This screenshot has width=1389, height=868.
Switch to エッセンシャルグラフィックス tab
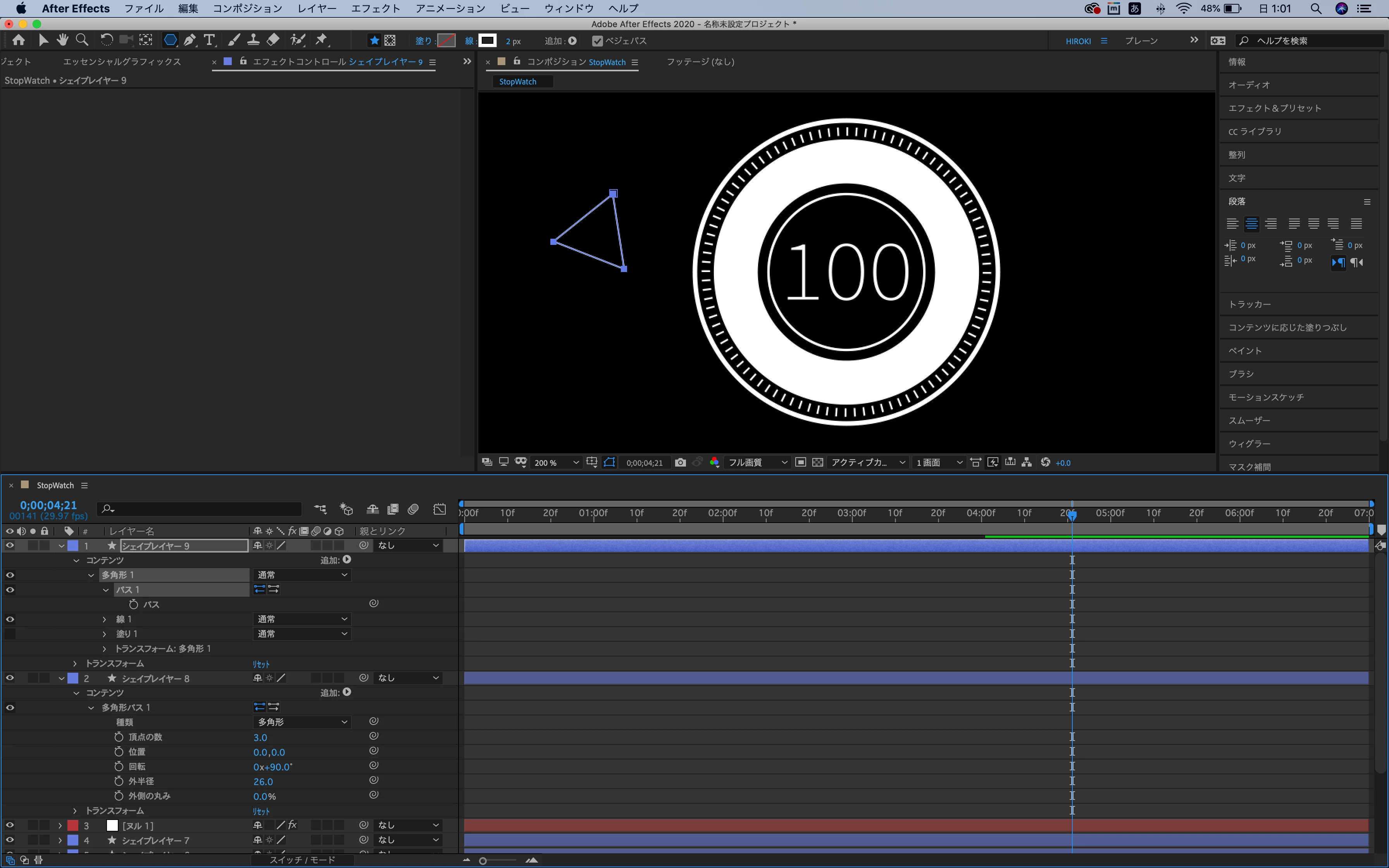pyautogui.click(x=122, y=62)
